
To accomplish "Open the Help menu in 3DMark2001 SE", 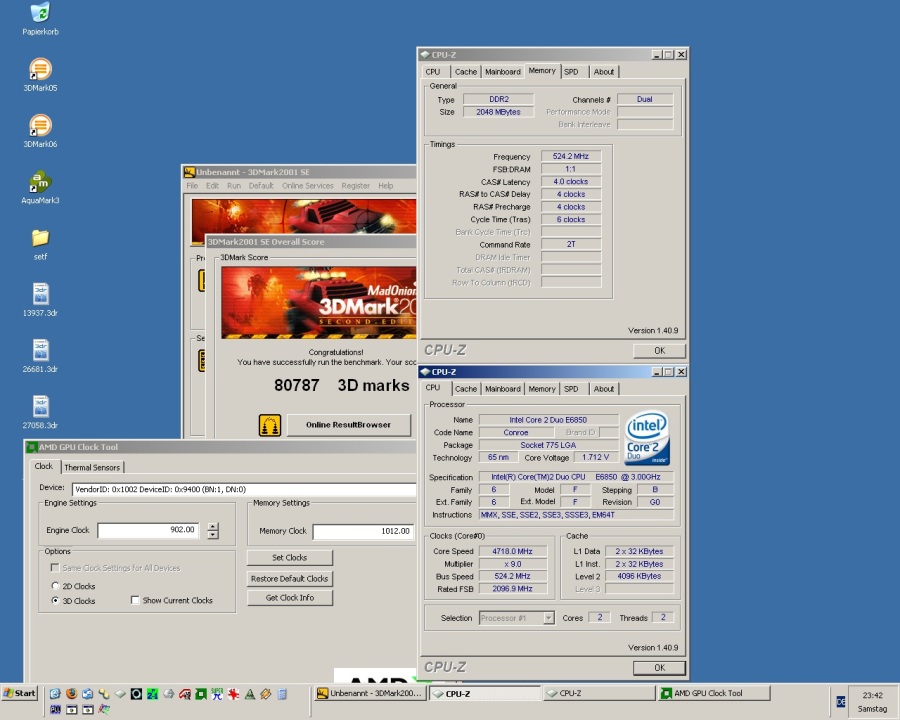I will pyautogui.click(x=386, y=185).
